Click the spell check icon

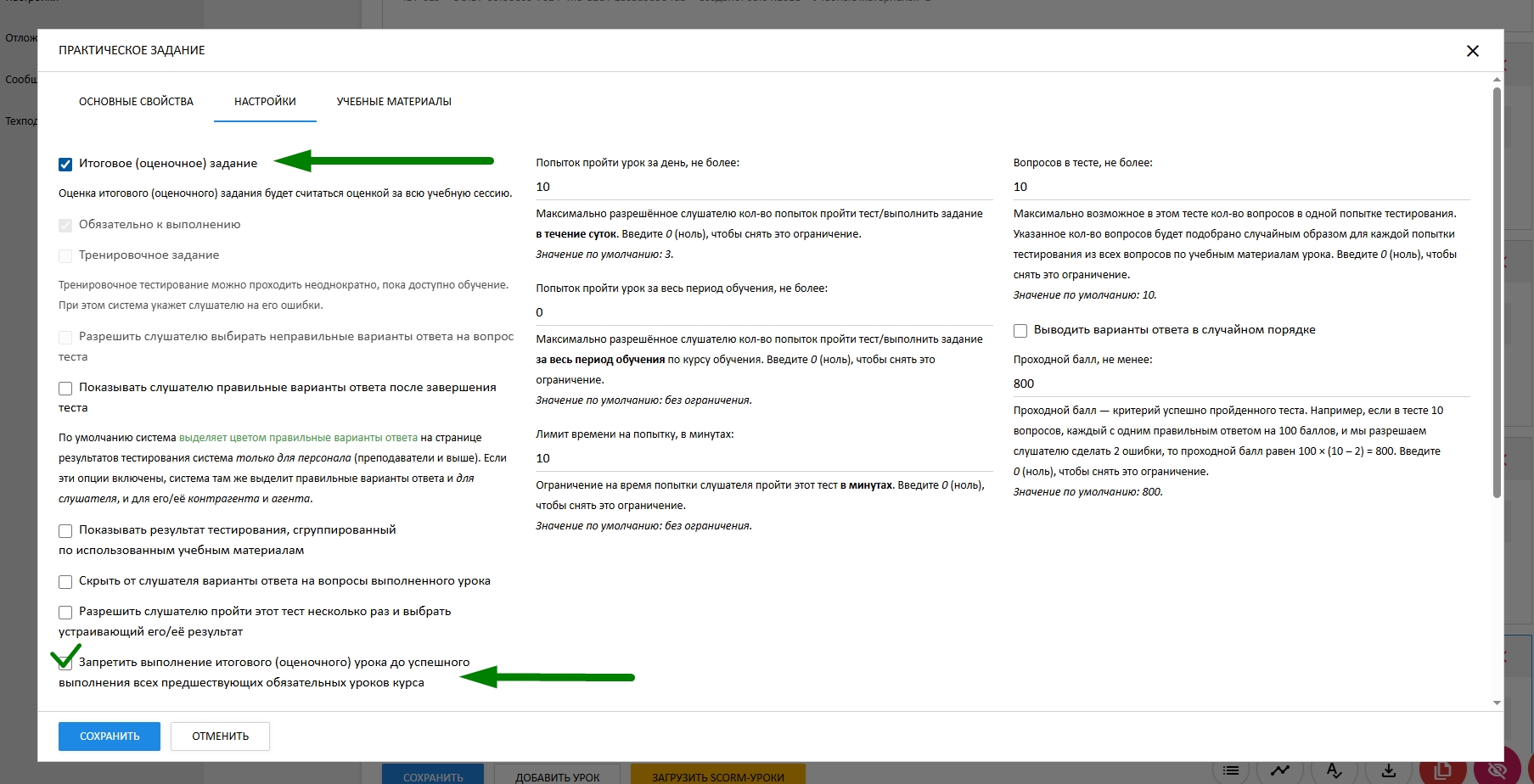point(1334,770)
